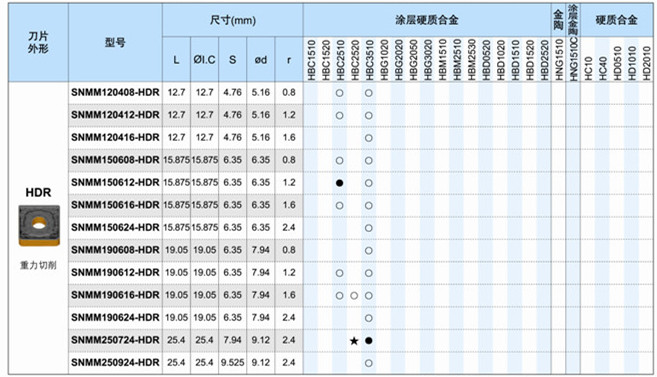Click the 刀片外形 header cell
The image size is (657, 377).
(x=38, y=42)
